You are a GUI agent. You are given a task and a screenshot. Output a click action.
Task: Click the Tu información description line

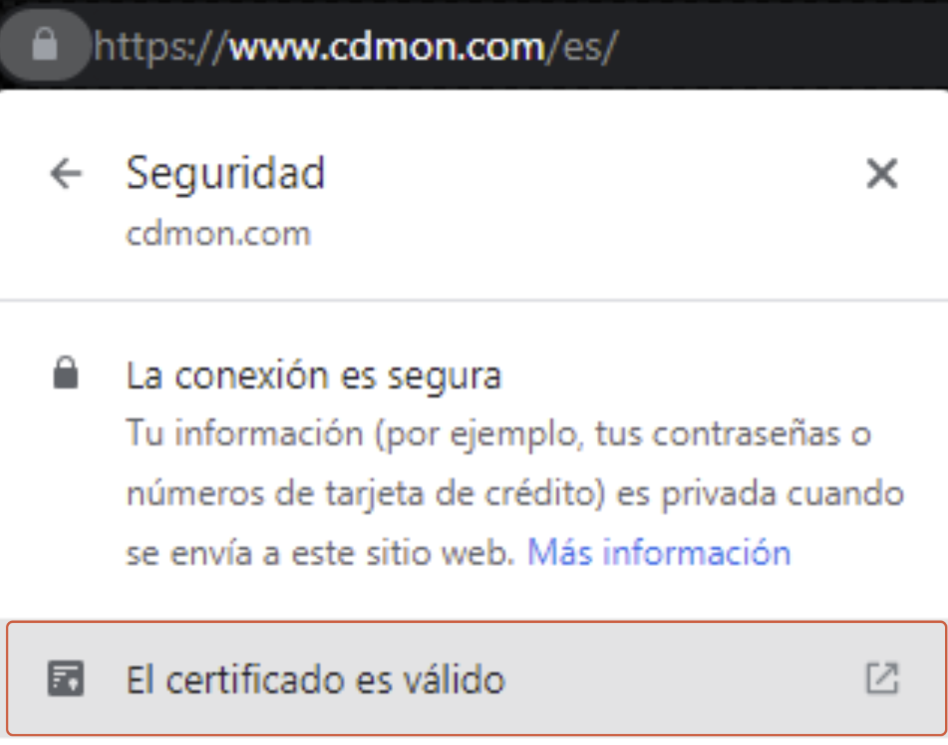(x=499, y=434)
